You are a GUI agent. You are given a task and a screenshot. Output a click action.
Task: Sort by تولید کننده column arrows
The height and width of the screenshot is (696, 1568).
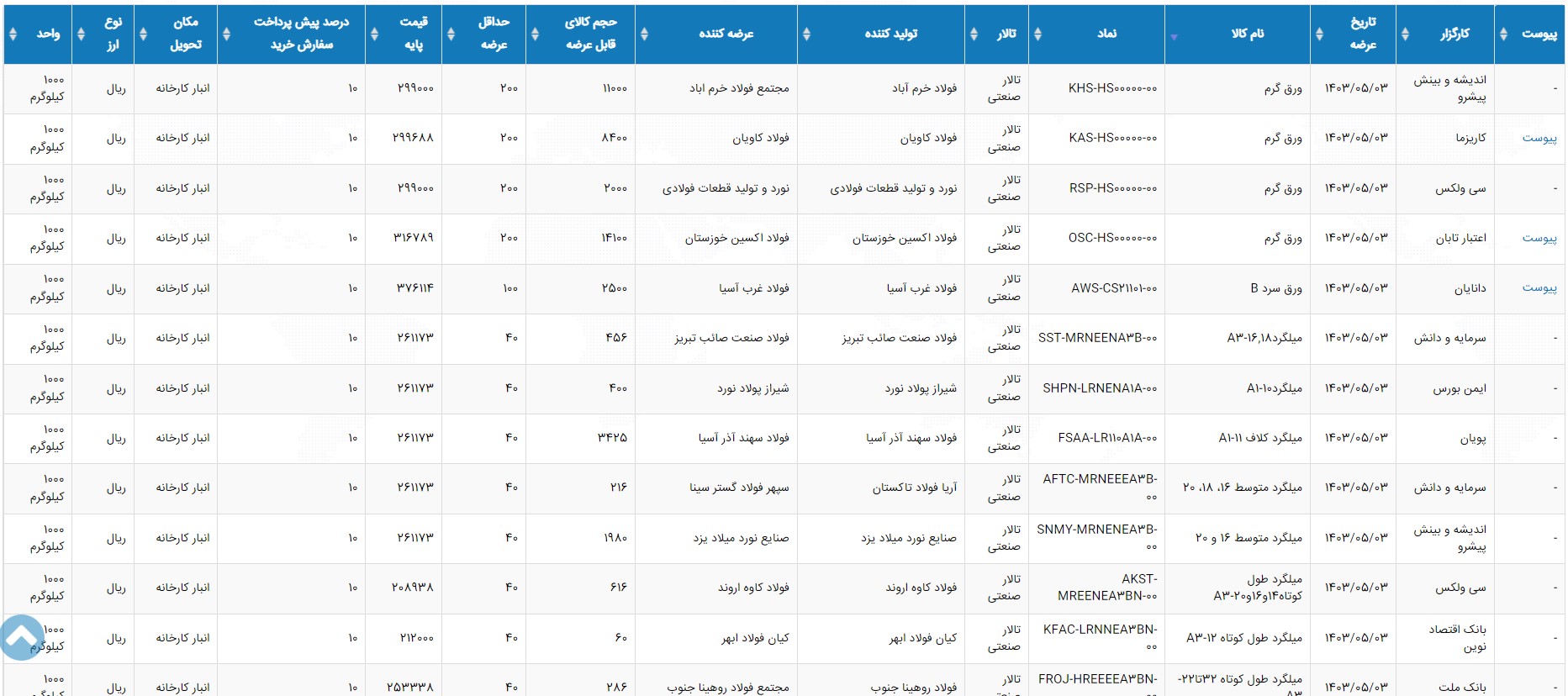(806, 34)
